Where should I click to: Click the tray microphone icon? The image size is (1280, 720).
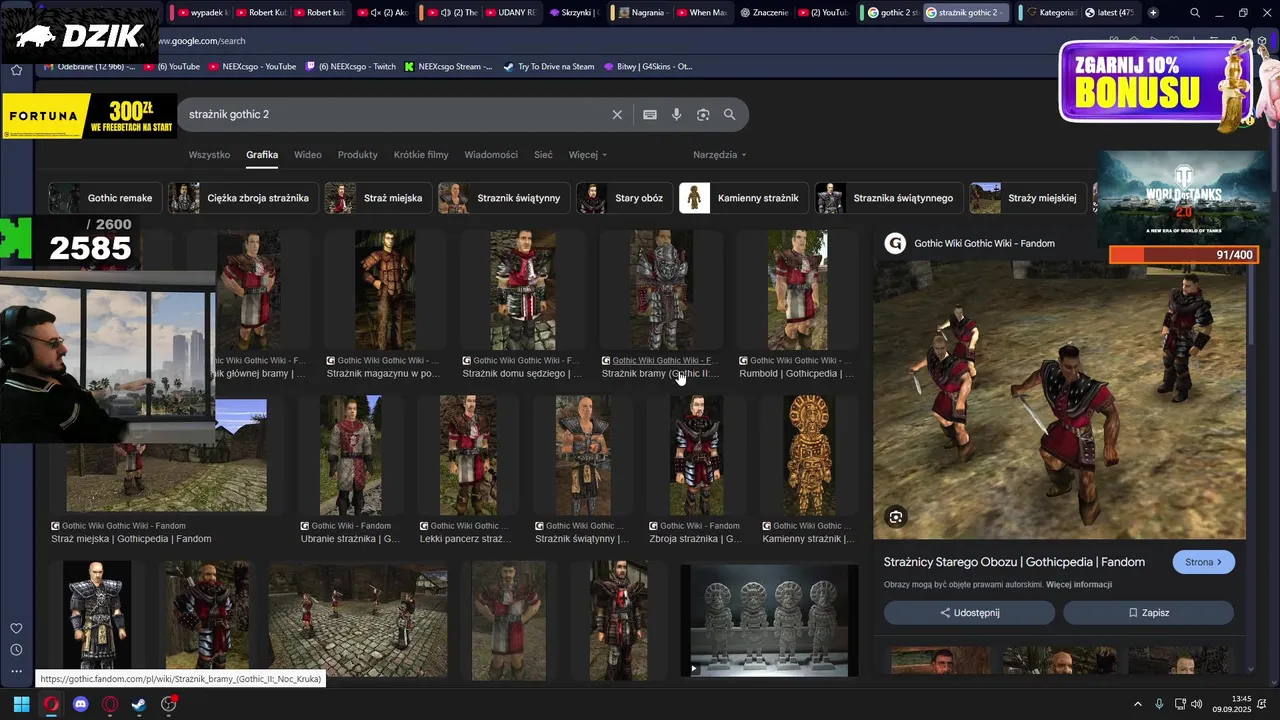pyautogui.click(x=1159, y=704)
